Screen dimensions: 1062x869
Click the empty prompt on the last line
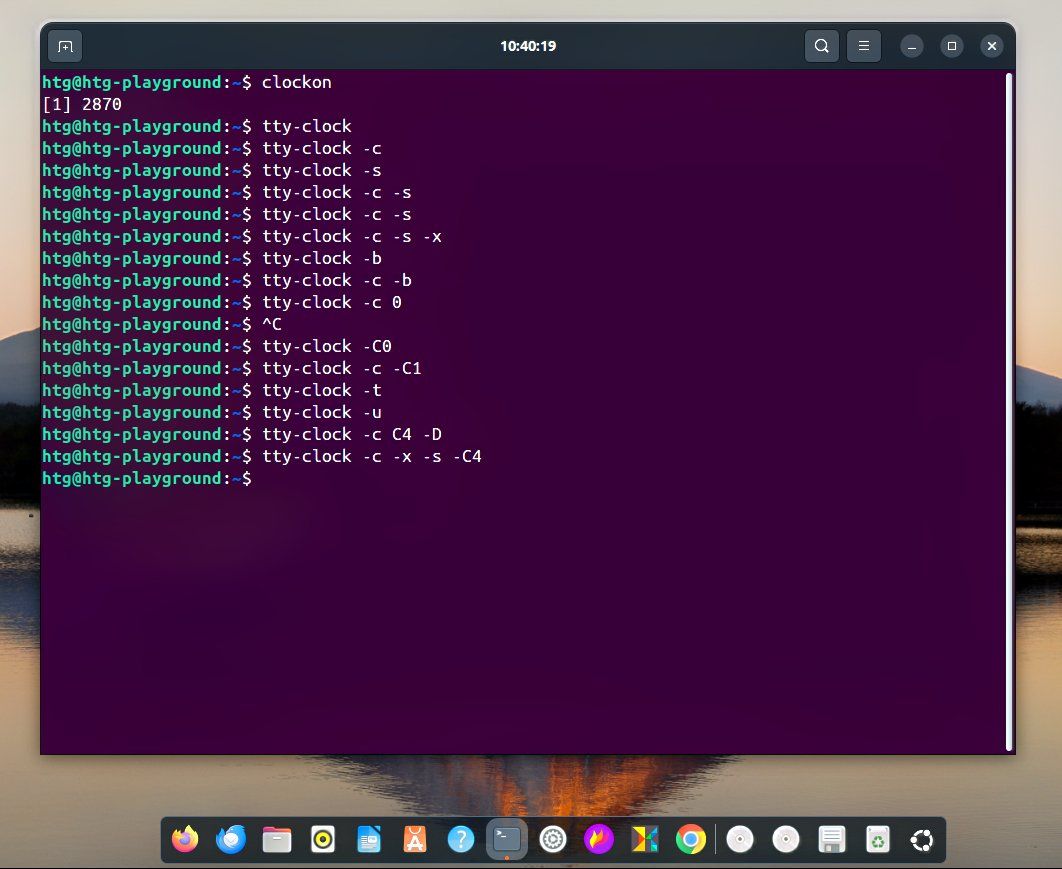point(147,478)
